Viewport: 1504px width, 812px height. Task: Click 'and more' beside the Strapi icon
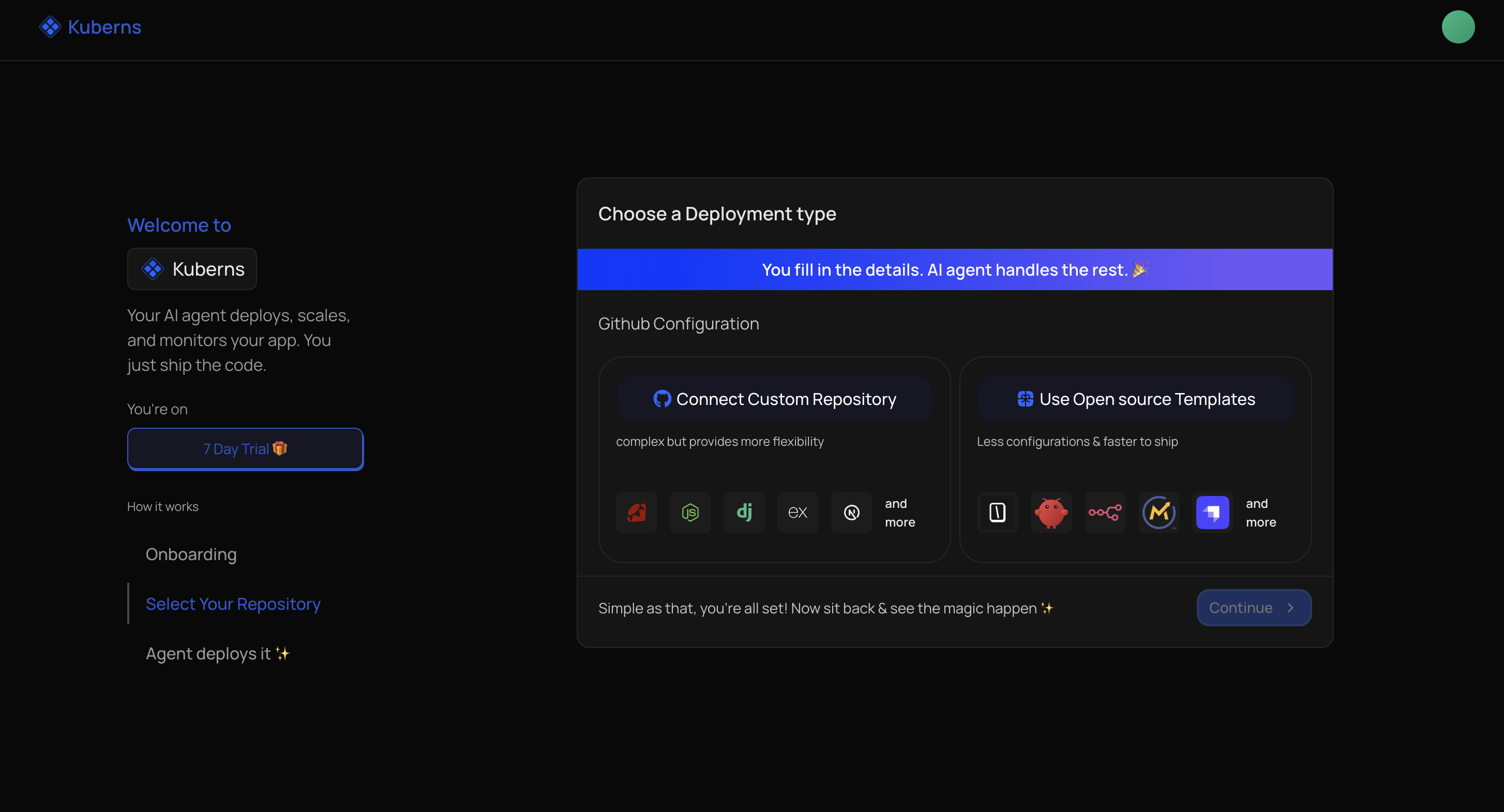[x=1260, y=513]
